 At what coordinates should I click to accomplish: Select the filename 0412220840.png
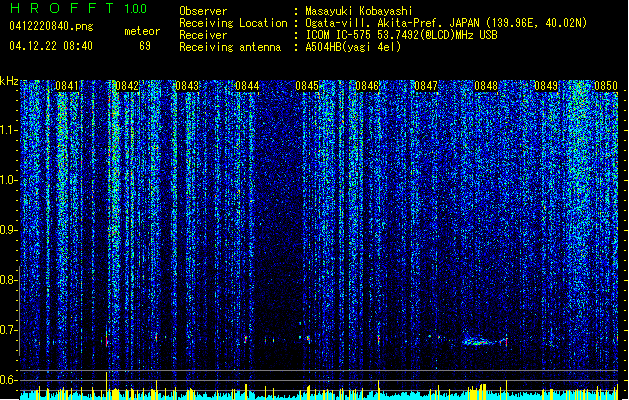(x=51, y=27)
